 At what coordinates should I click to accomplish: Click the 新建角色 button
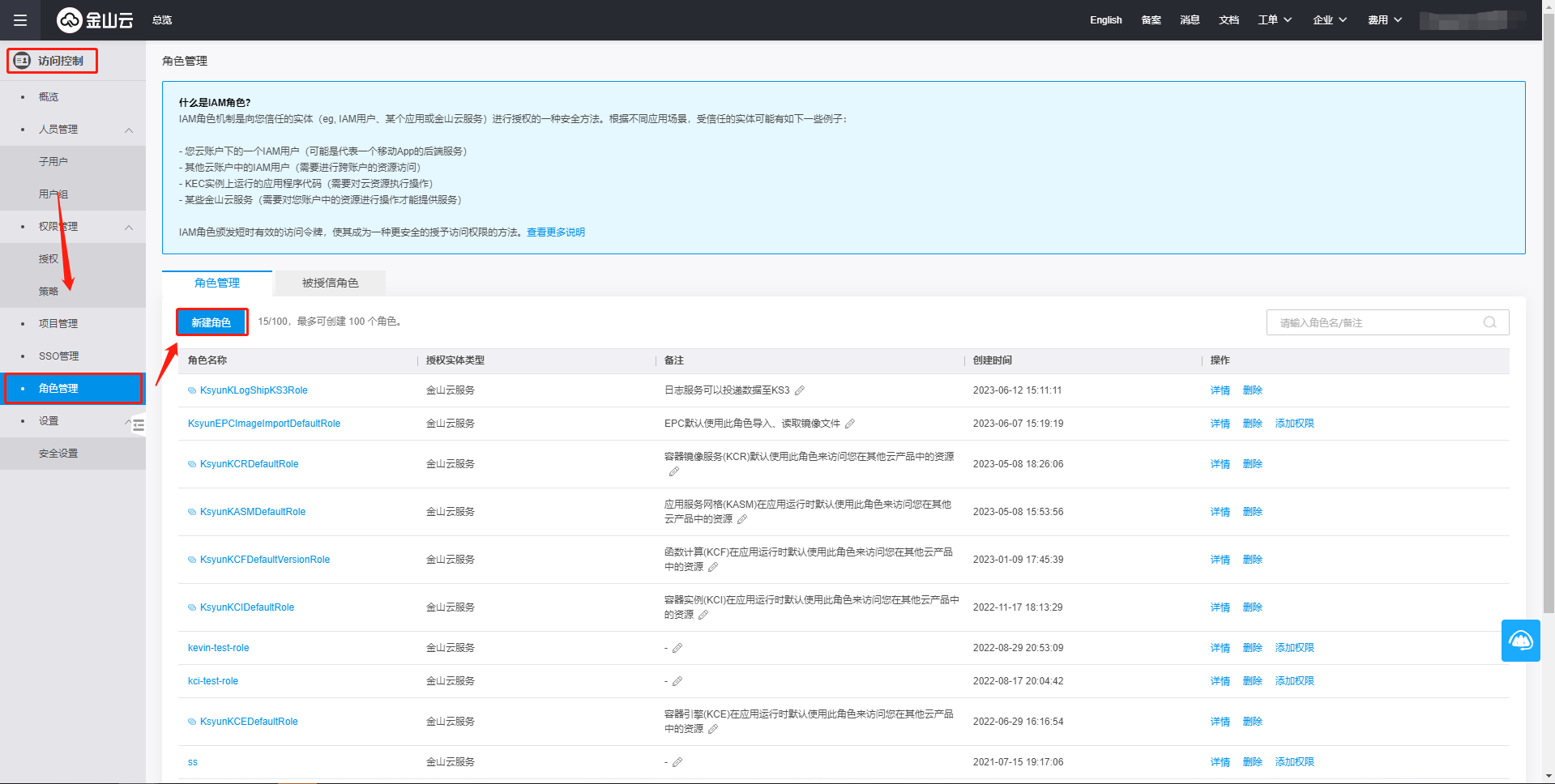click(x=211, y=322)
